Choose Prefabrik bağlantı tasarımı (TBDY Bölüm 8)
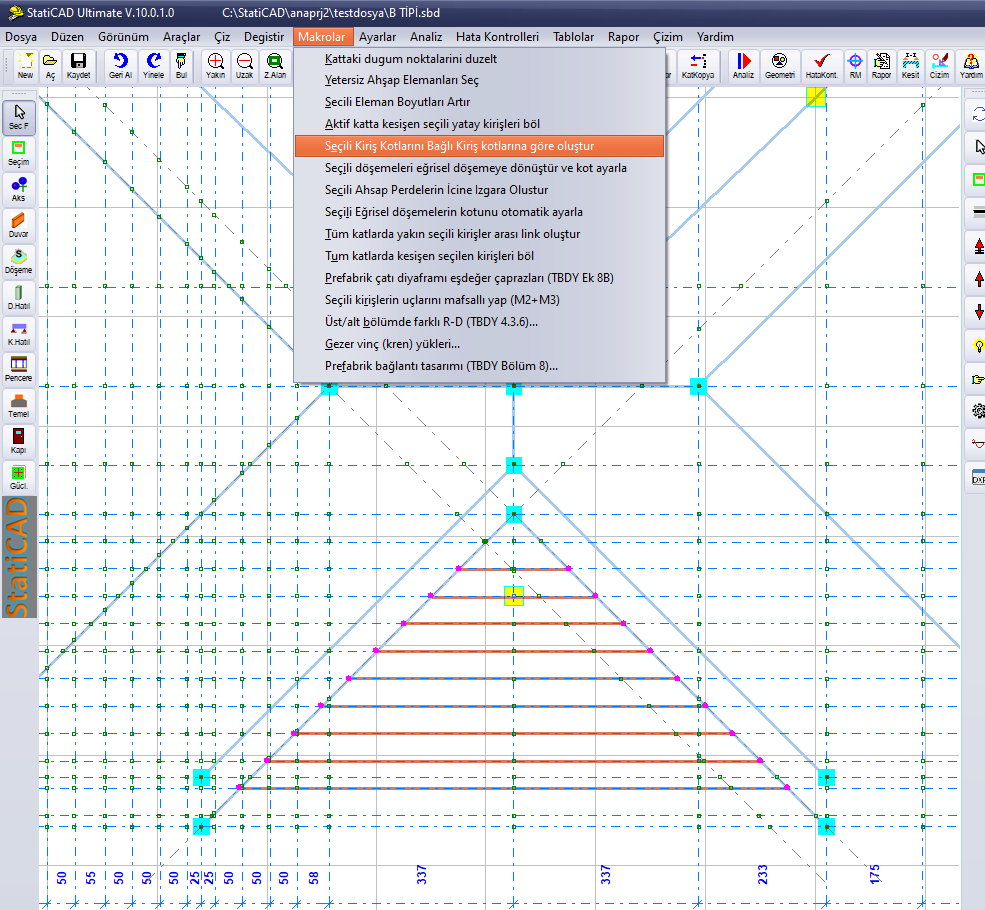 [x=479, y=366]
